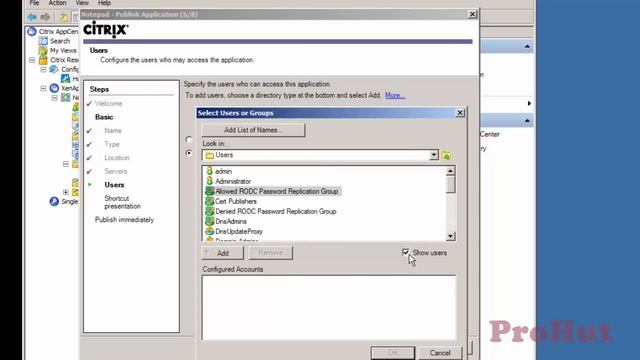
Task: Select the Users wizard step
Action: [x=114, y=185]
